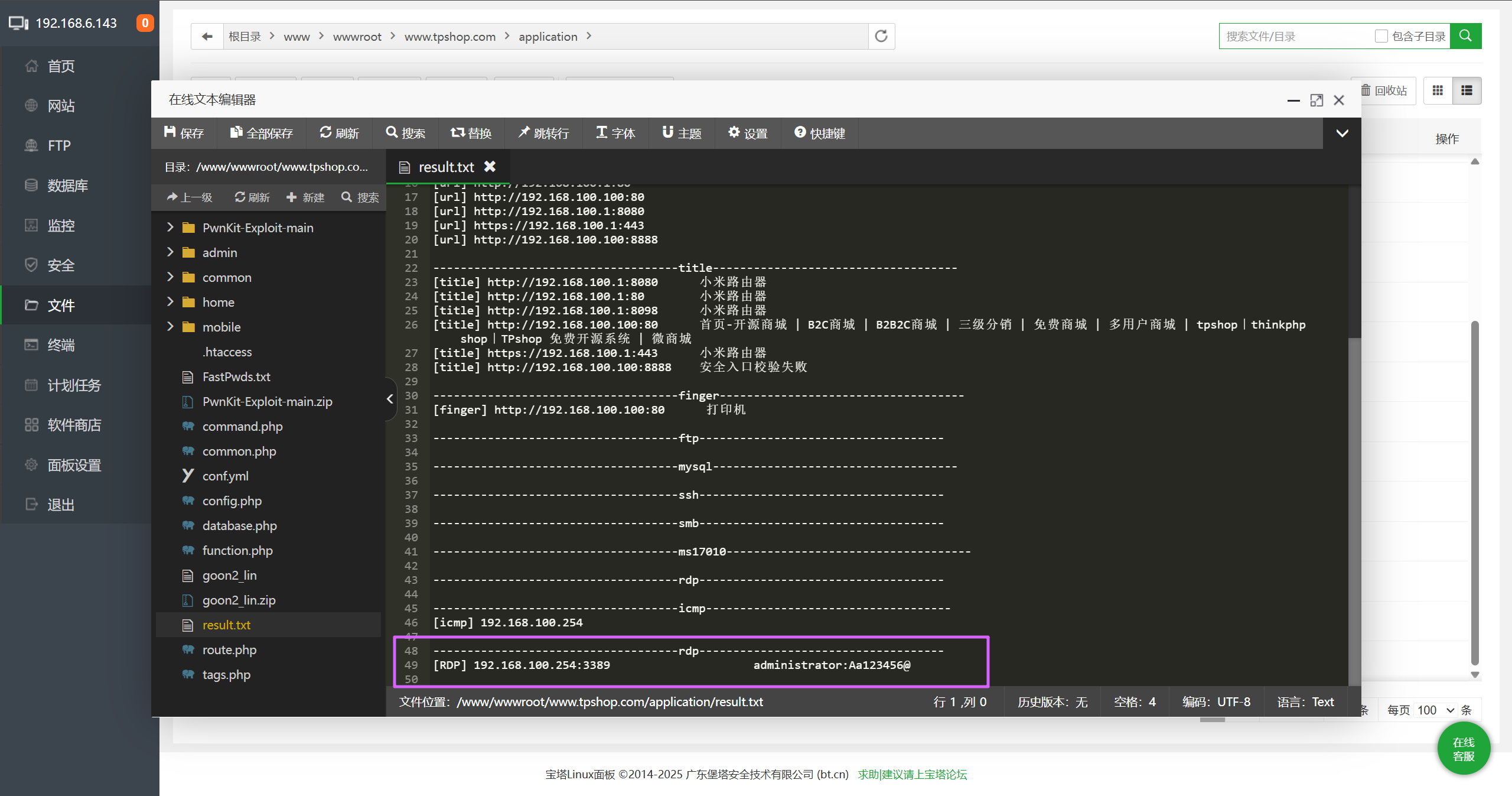Open Home (首页) in left sidebar

(x=61, y=66)
